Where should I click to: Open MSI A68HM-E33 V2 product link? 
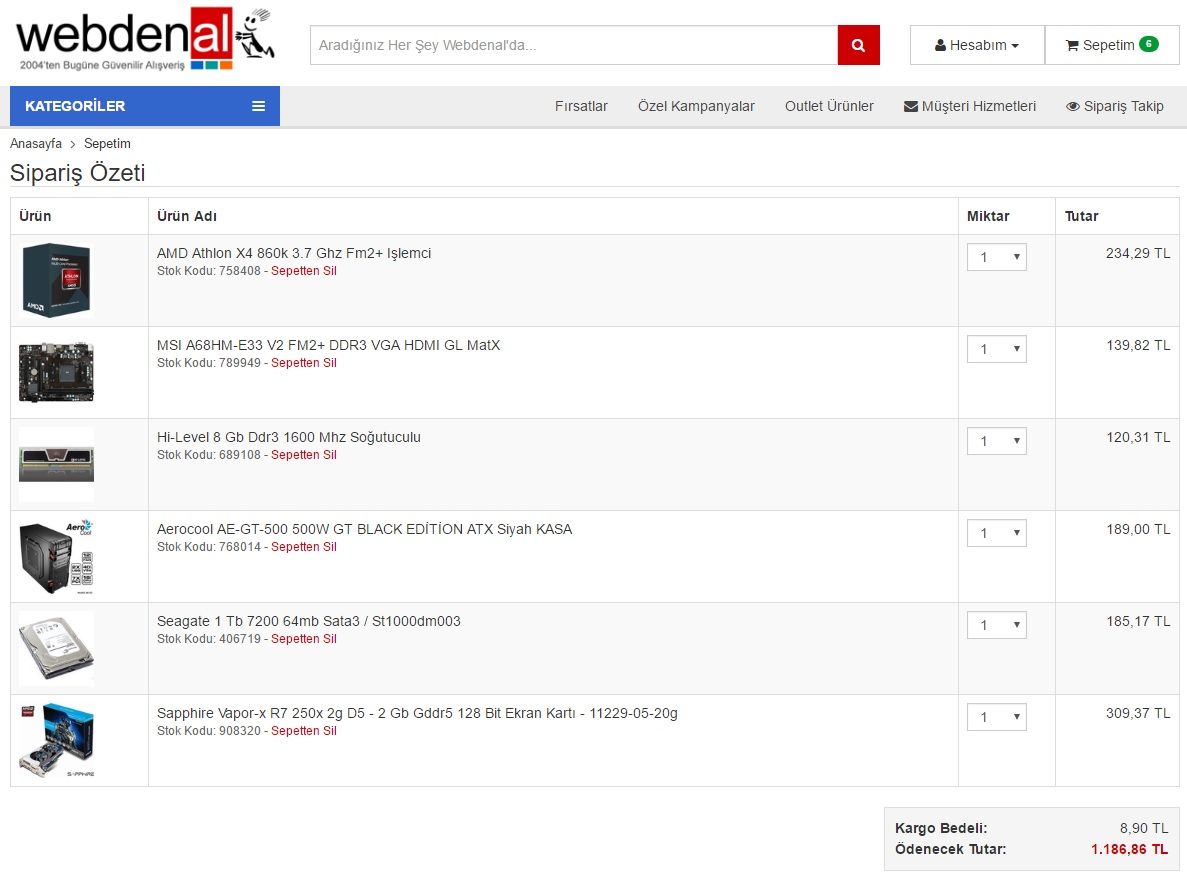(x=329, y=345)
